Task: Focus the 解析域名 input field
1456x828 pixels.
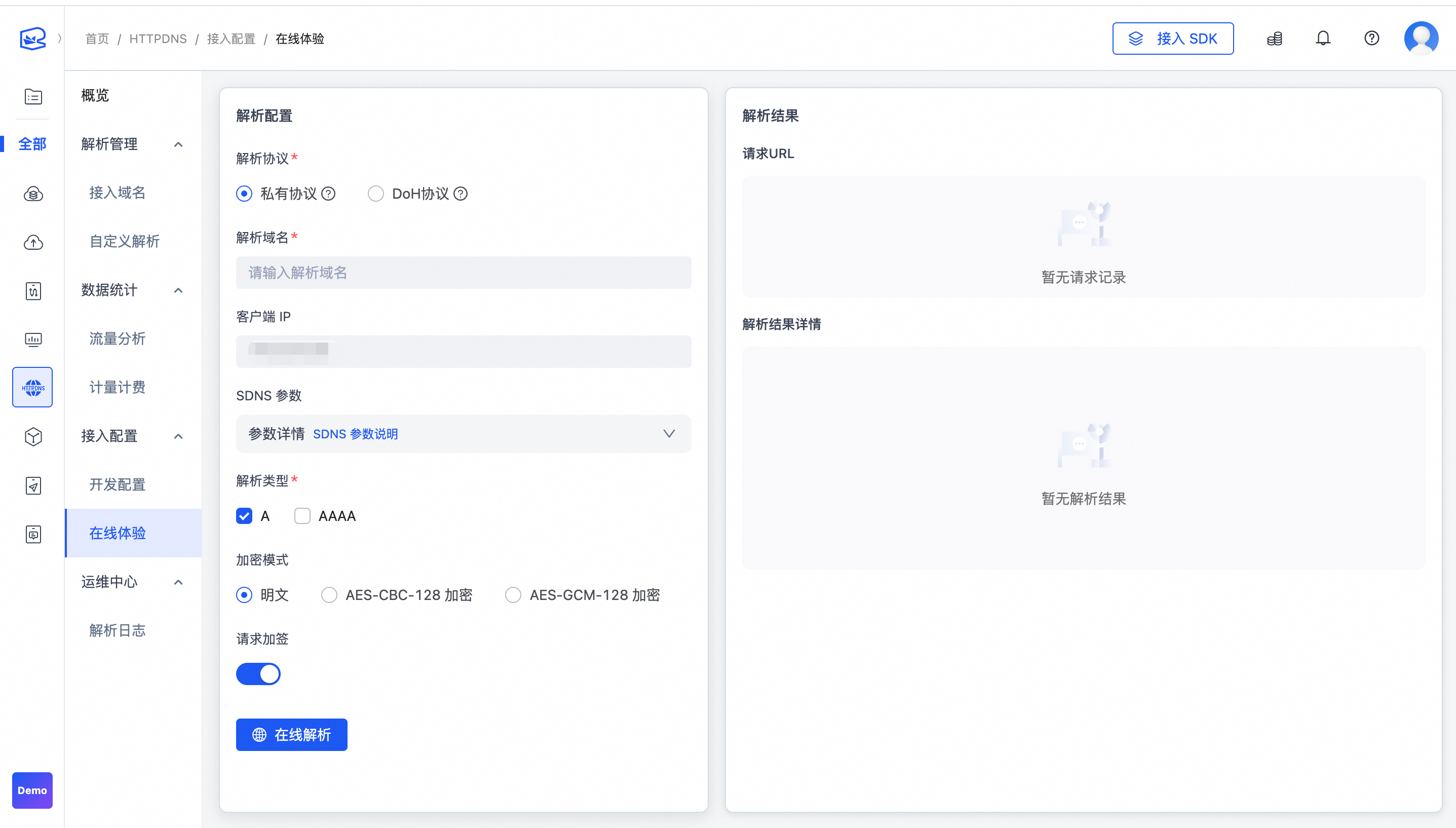Action: coord(464,273)
